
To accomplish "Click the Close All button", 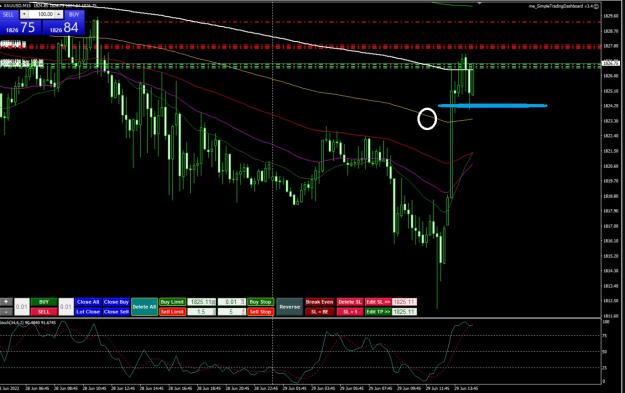I will [88, 302].
